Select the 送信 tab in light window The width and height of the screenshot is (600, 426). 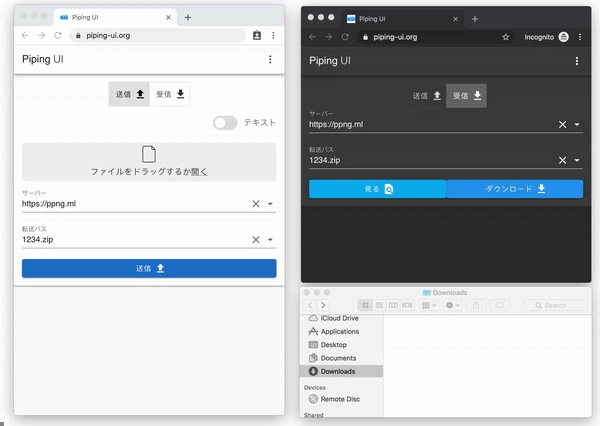[129, 94]
